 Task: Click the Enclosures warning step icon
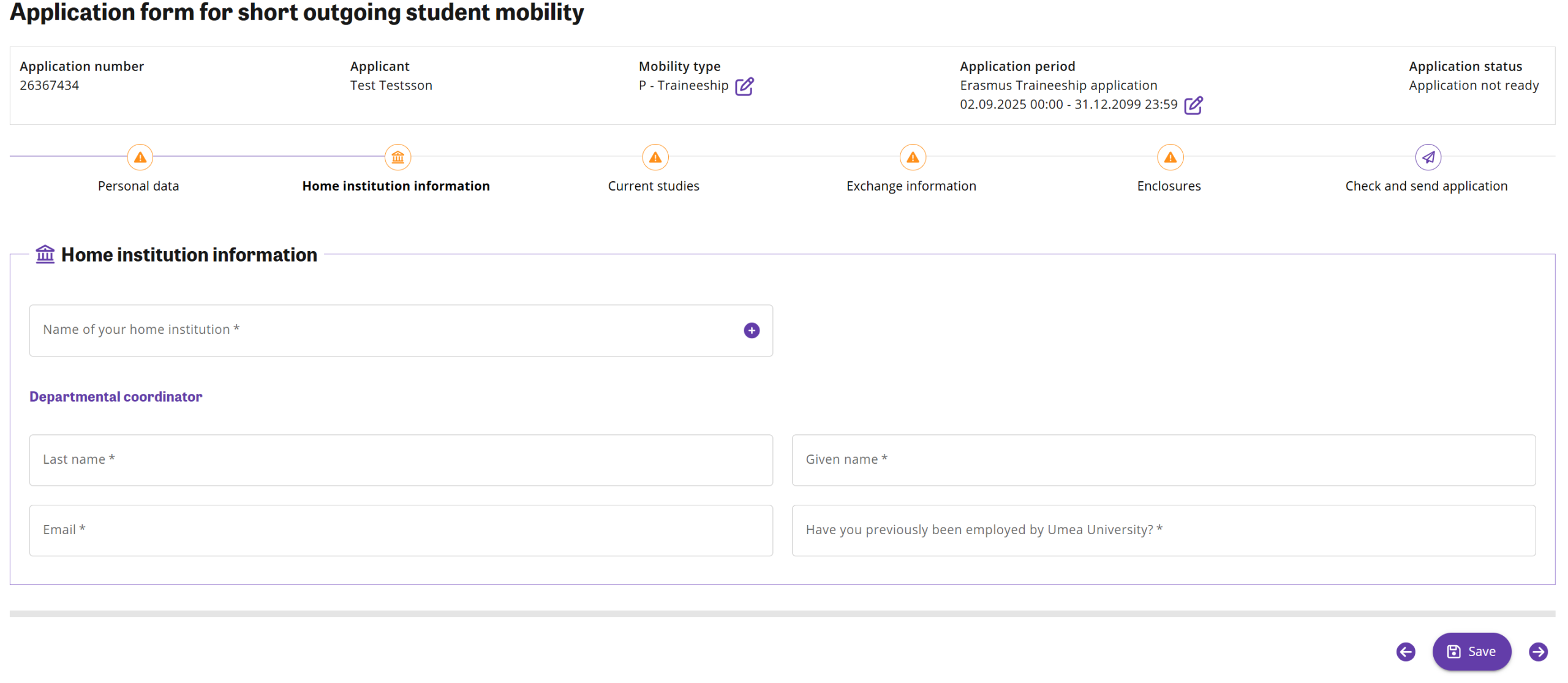(1170, 157)
